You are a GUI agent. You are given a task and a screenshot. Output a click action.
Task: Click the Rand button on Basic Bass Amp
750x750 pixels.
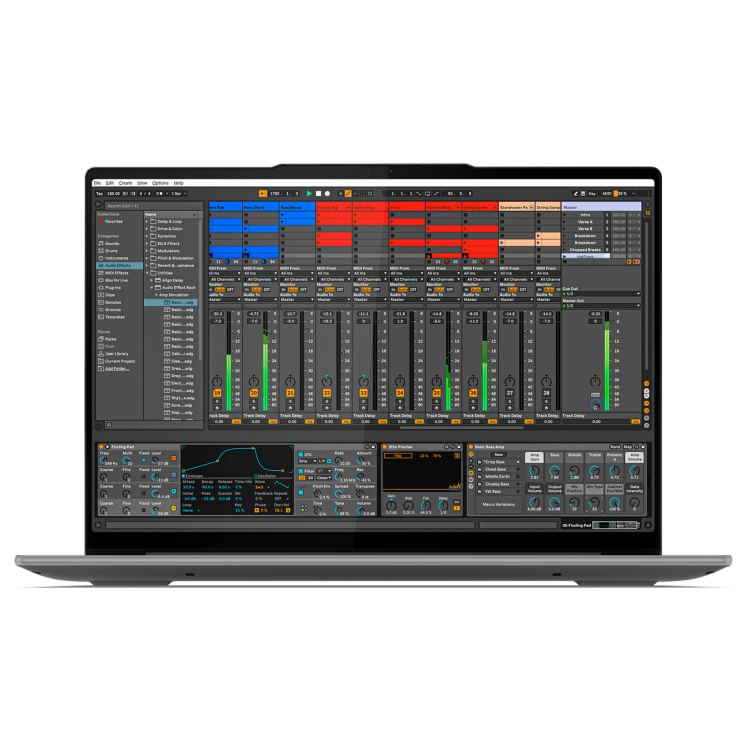click(x=615, y=447)
